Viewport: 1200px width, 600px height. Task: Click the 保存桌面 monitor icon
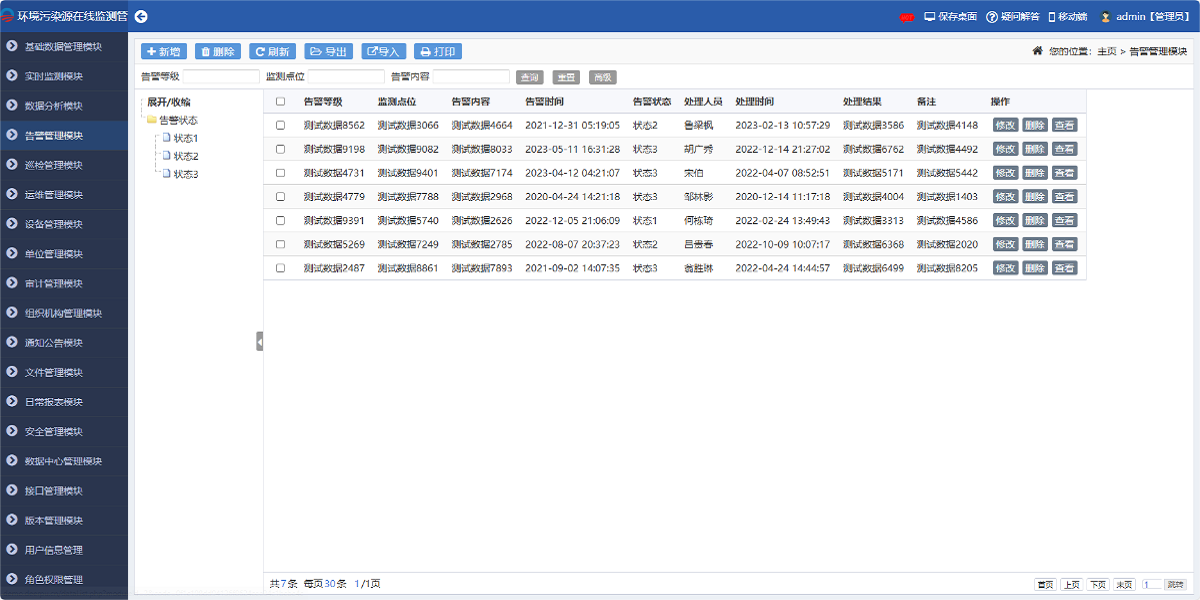click(930, 17)
